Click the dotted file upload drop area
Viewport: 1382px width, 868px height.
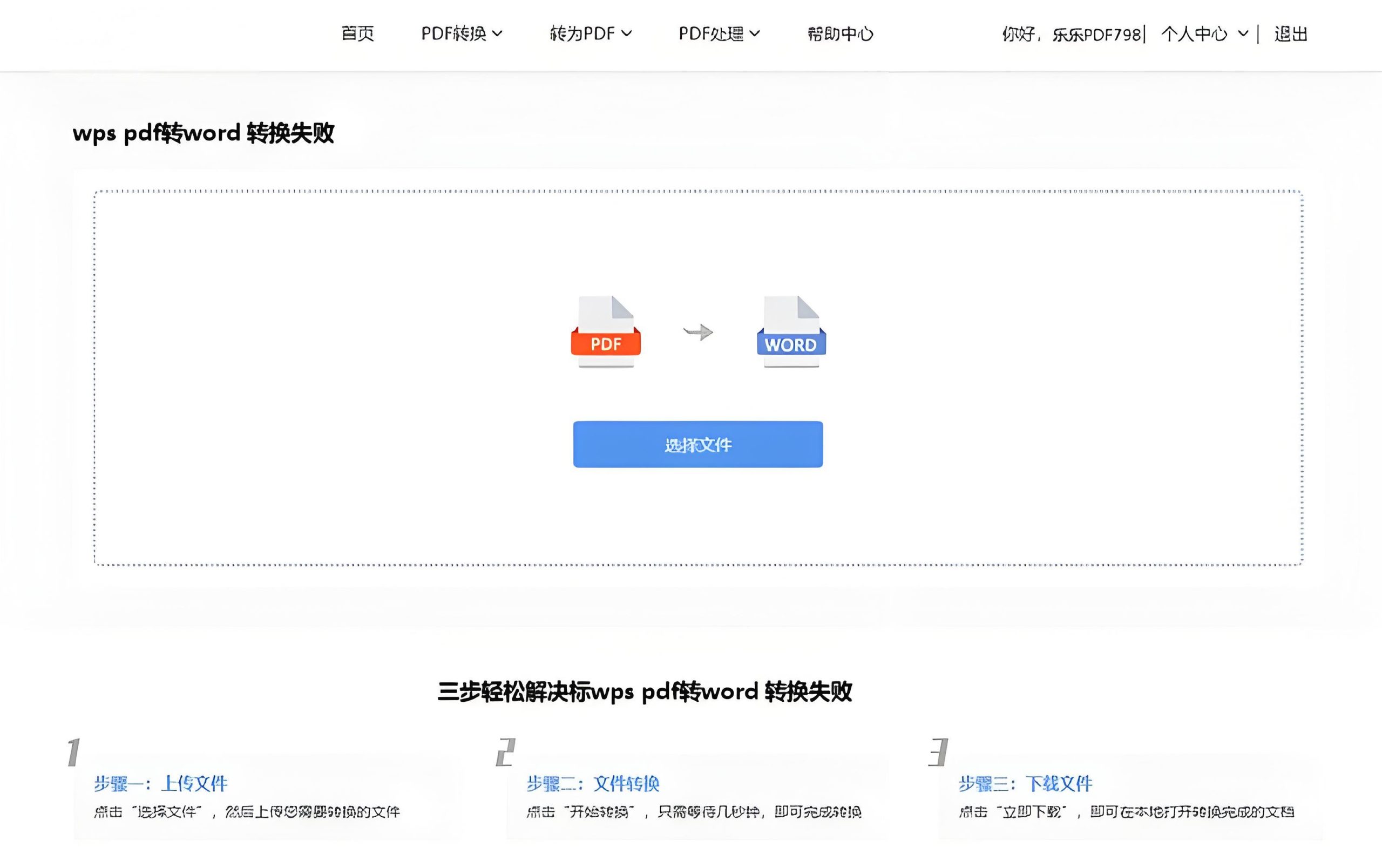pos(699,377)
